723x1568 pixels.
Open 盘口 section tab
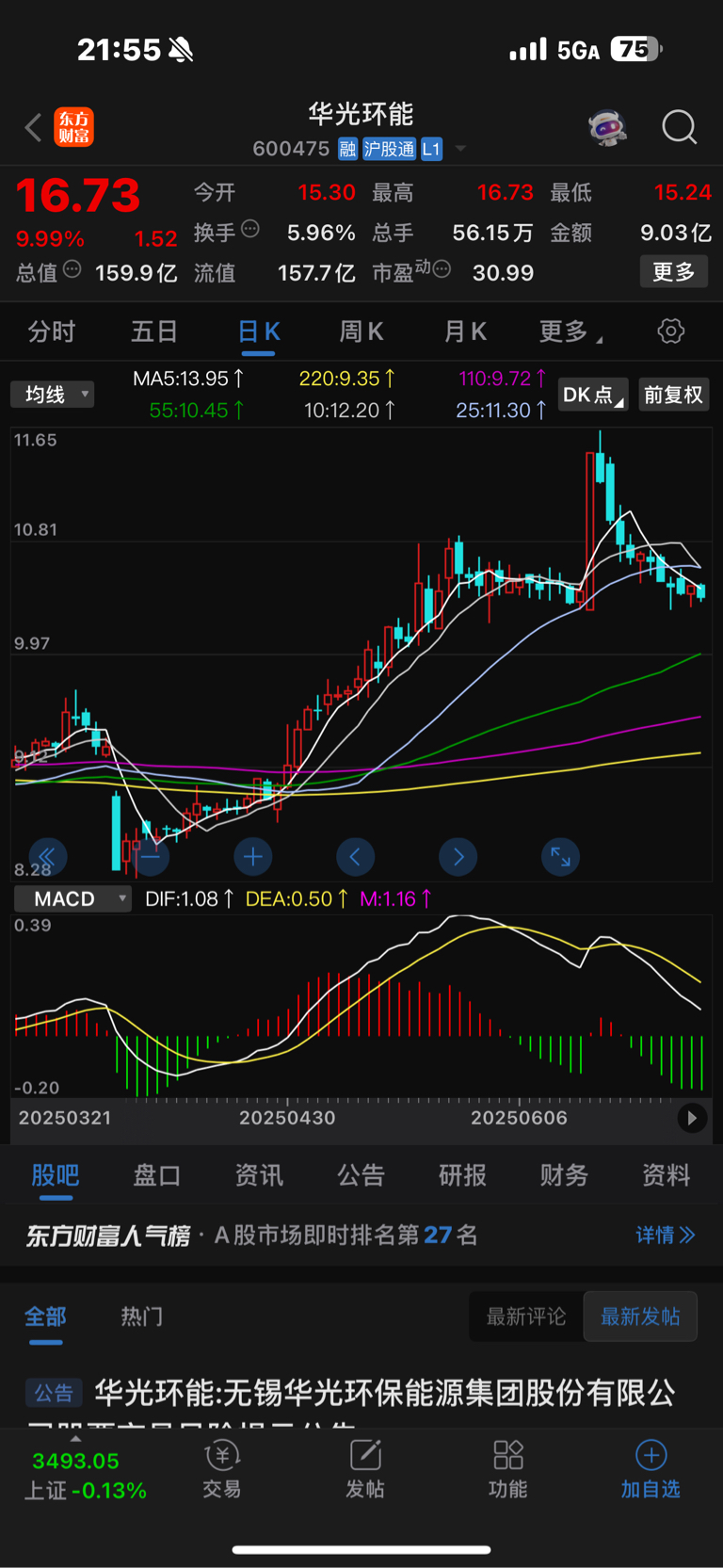point(157,1175)
